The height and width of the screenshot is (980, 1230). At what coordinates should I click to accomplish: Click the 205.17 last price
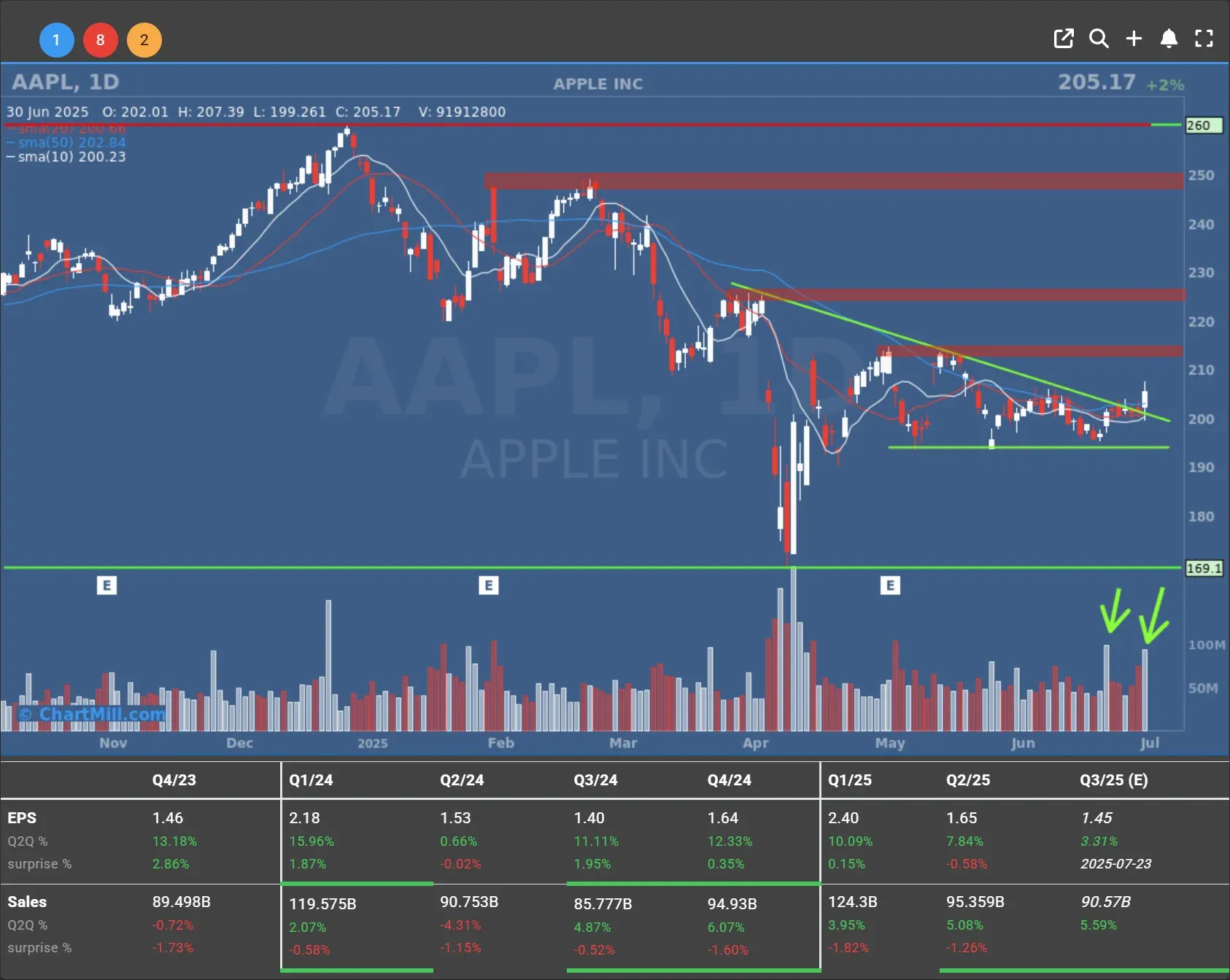(1096, 82)
